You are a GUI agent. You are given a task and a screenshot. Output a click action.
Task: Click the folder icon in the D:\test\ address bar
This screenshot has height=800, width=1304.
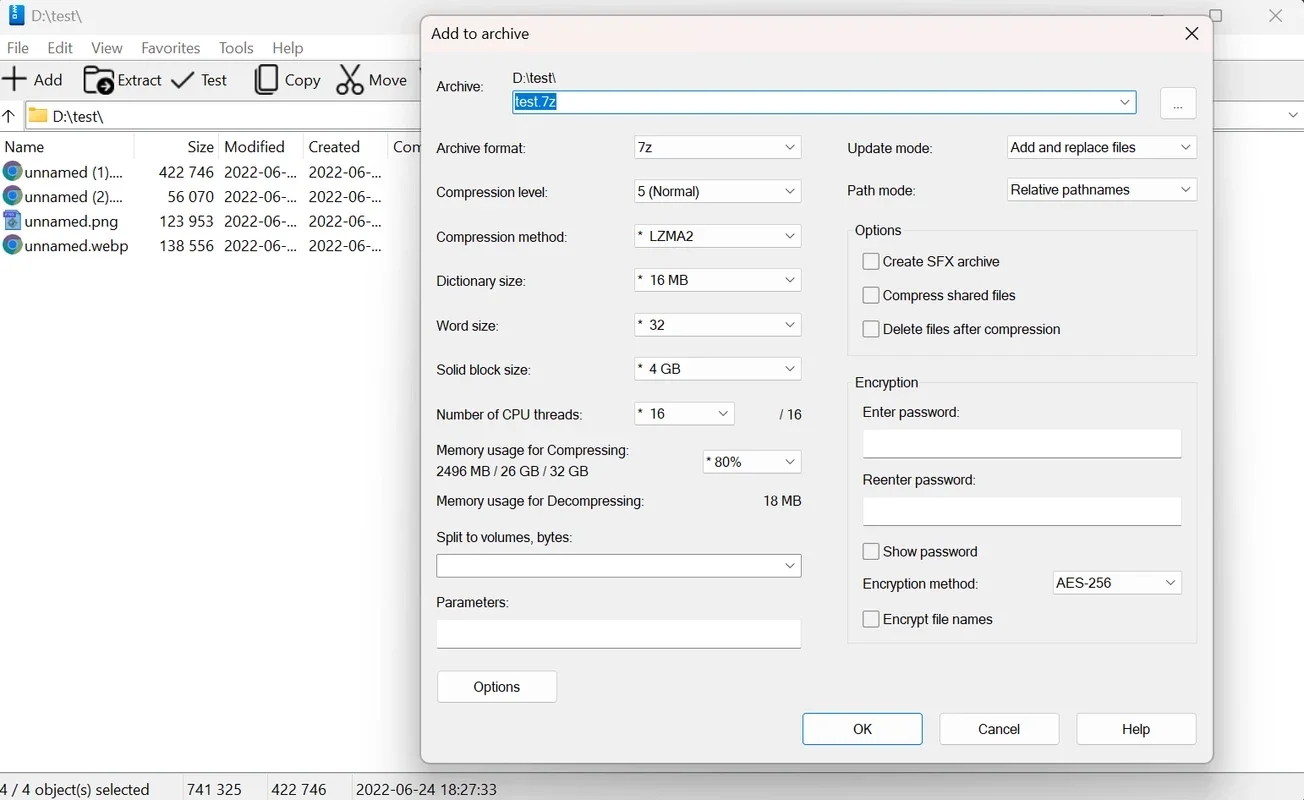38,116
